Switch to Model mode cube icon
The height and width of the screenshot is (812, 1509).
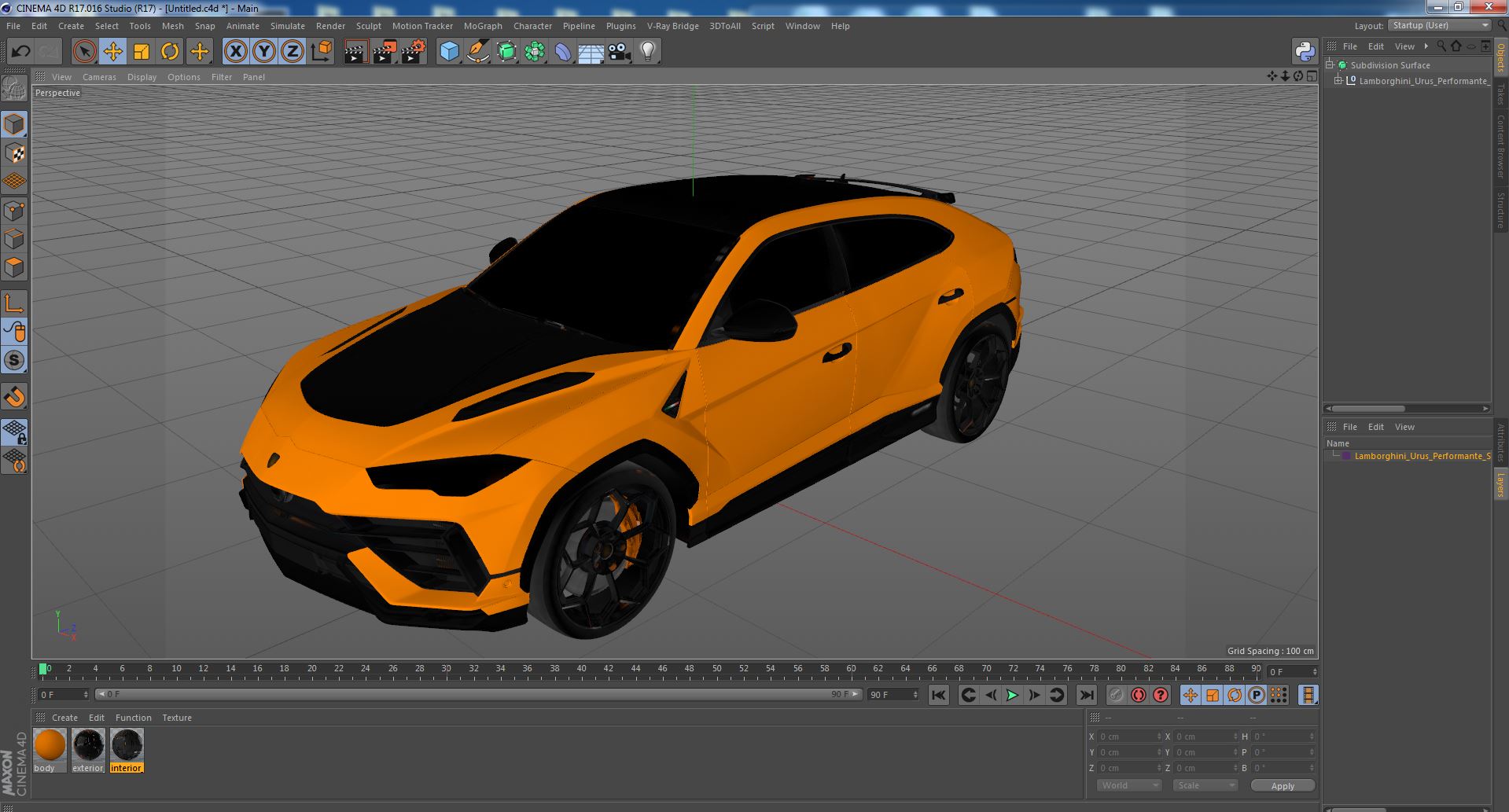(x=14, y=124)
